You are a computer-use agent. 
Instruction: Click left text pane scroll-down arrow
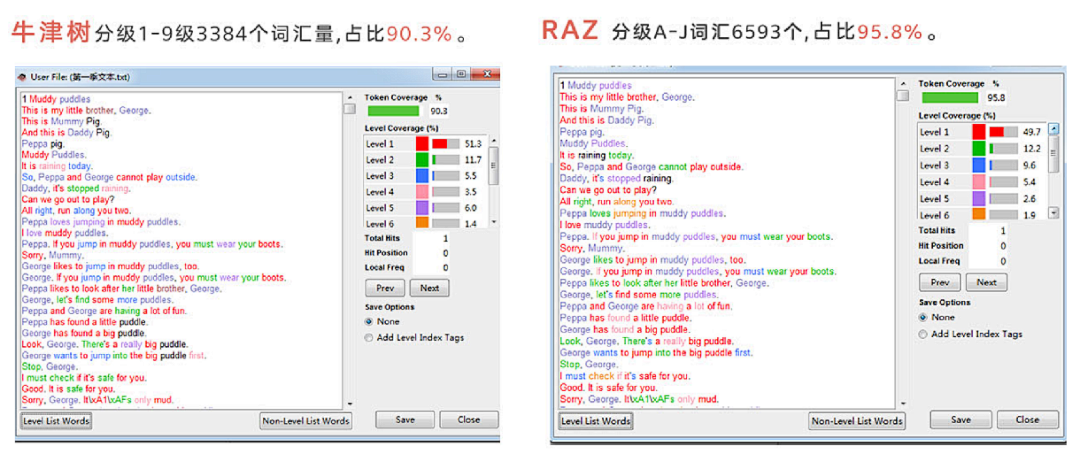coord(349,404)
